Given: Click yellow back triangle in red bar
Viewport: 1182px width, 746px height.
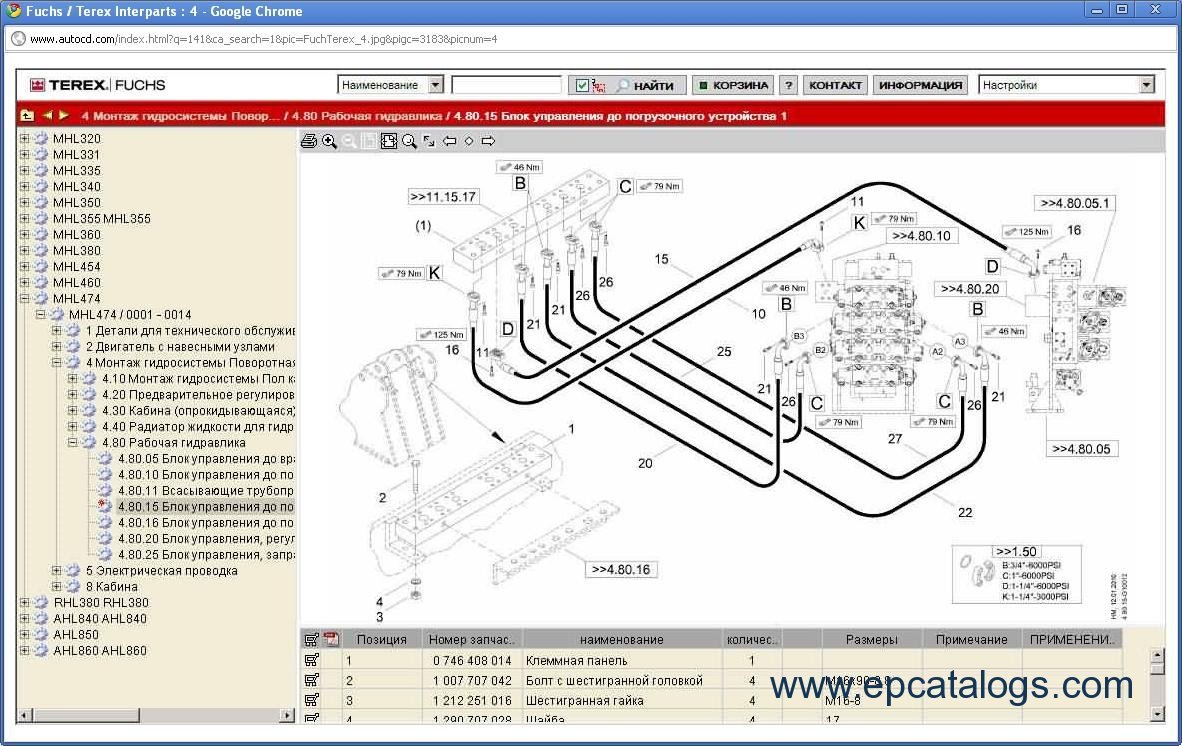Looking at the screenshot, I should point(47,115).
